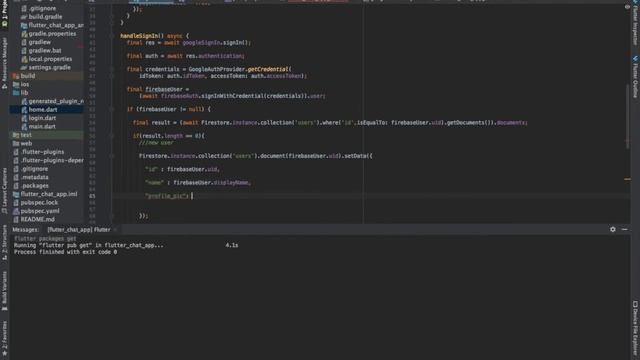
Task: Click the lib folder icon
Action: click(16, 93)
